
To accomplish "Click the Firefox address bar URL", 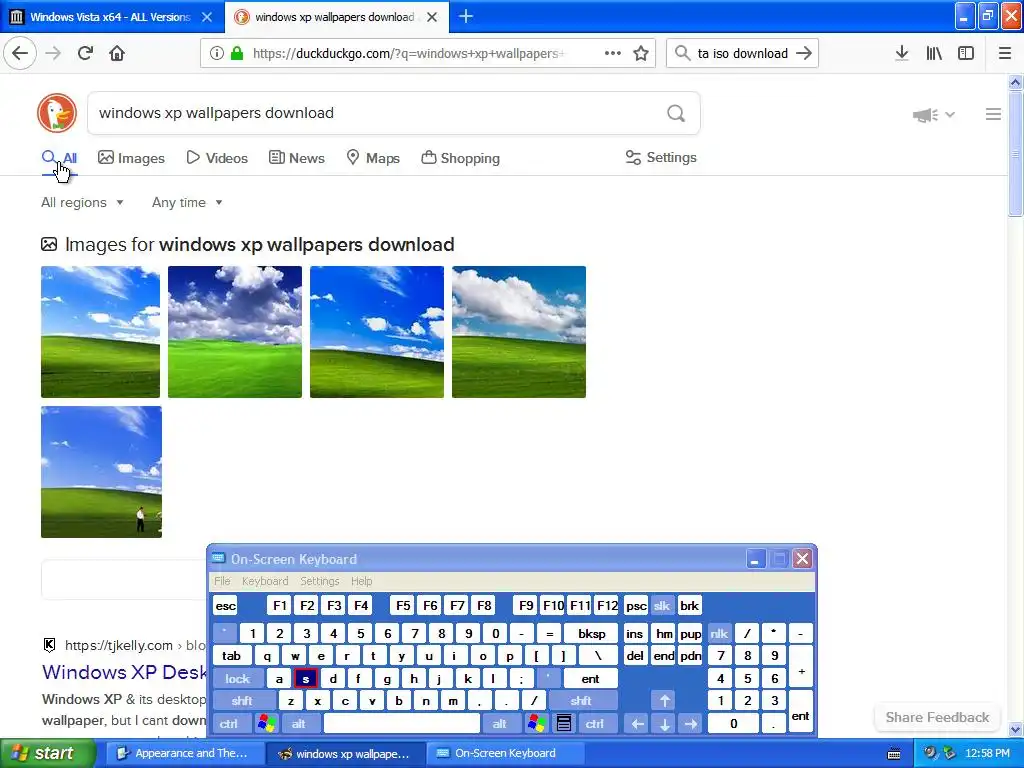I will point(409,54).
